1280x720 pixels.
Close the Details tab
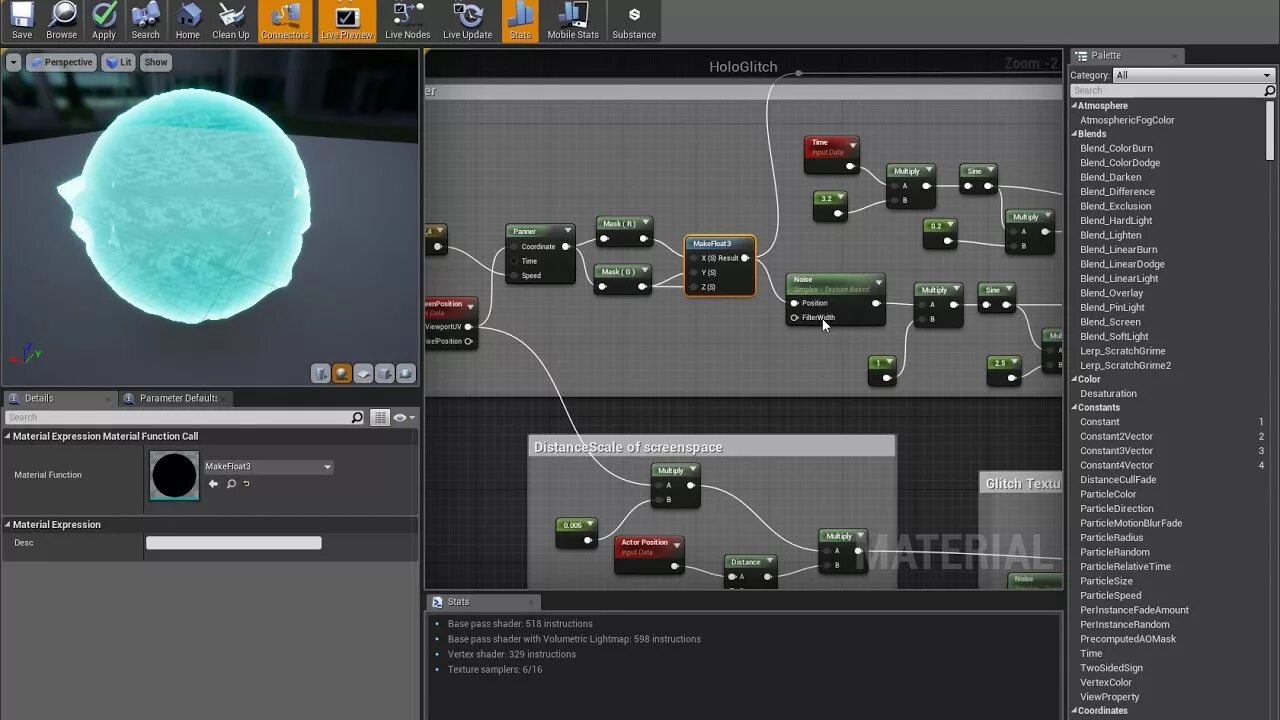coord(108,399)
